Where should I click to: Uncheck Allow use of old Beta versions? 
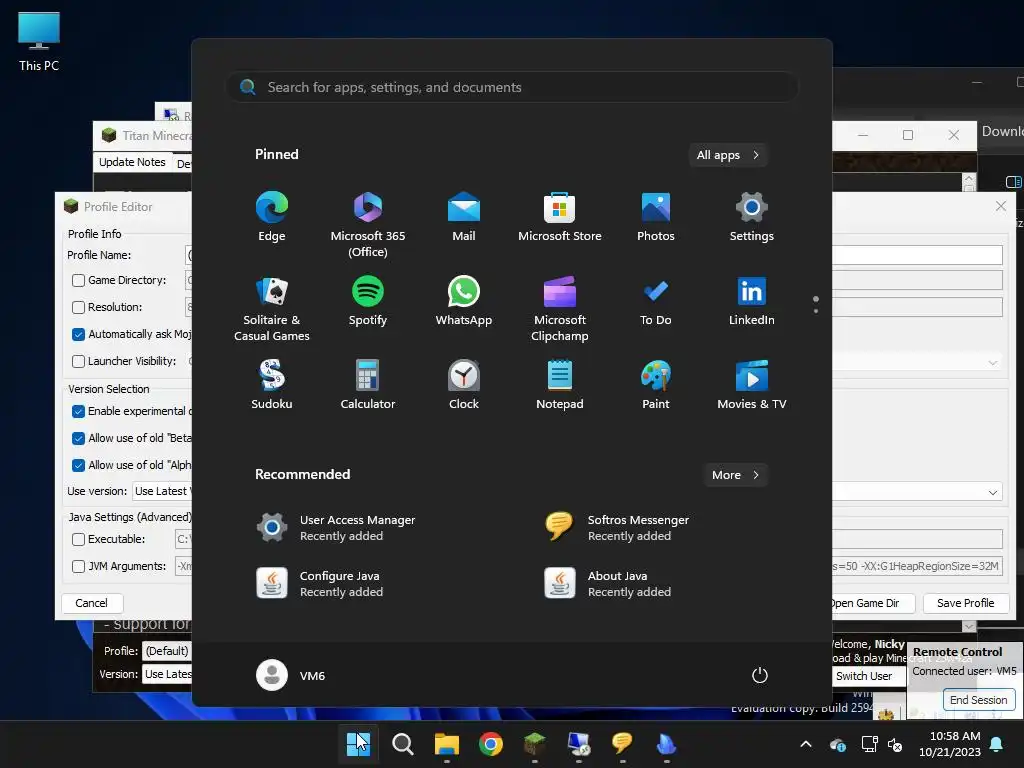click(x=78, y=438)
